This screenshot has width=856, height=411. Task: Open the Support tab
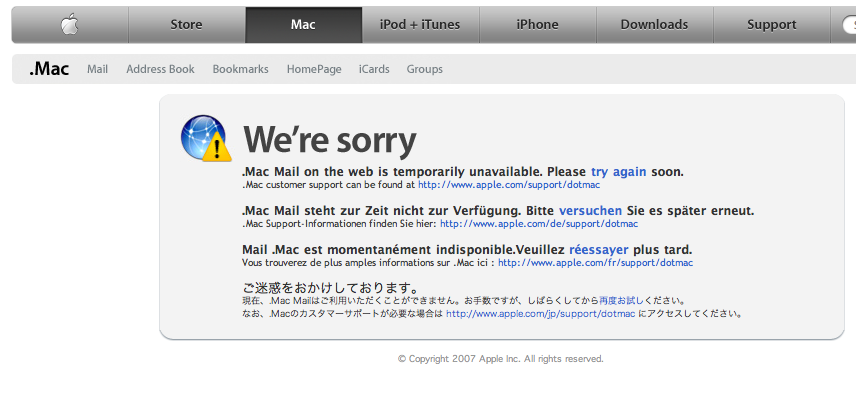771,25
